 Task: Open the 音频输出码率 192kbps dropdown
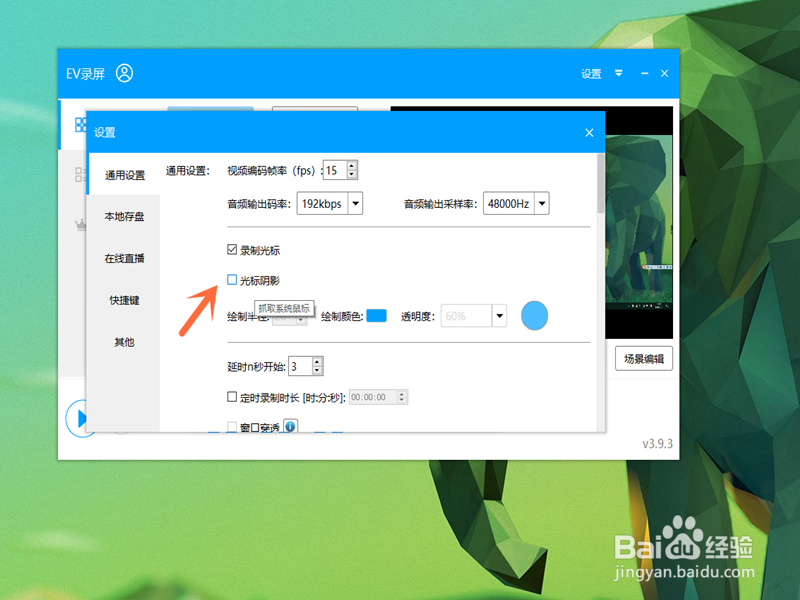click(x=330, y=204)
